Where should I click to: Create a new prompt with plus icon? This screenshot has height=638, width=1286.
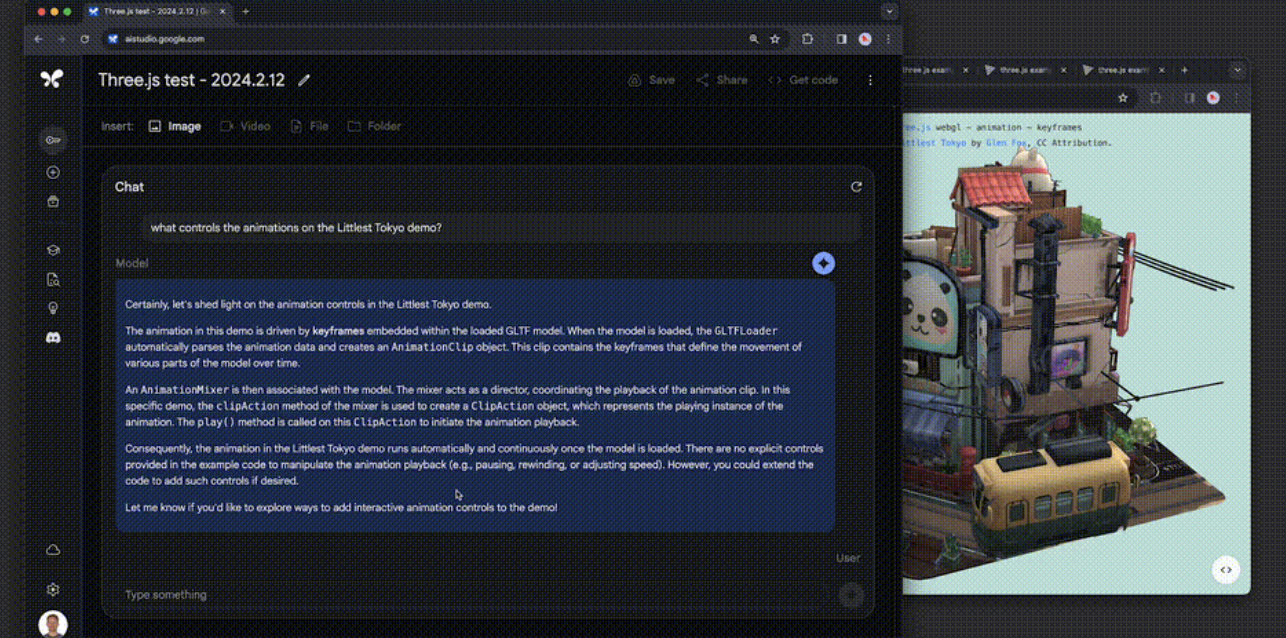(x=53, y=172)
